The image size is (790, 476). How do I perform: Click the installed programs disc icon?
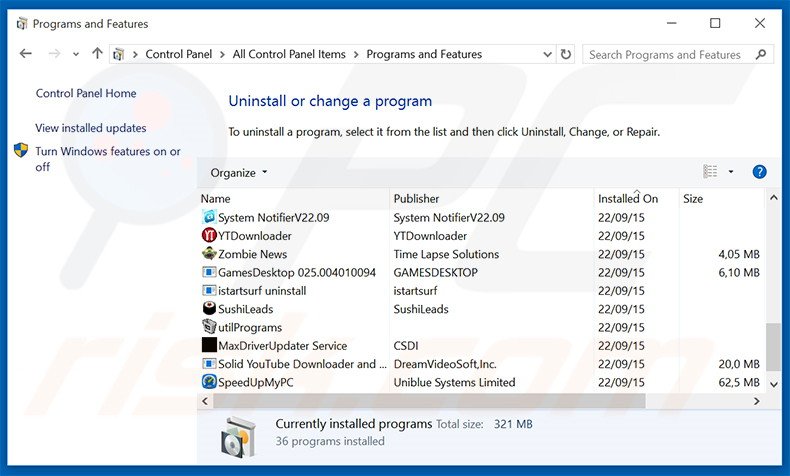pyautogui.click(x=239, y=437)
